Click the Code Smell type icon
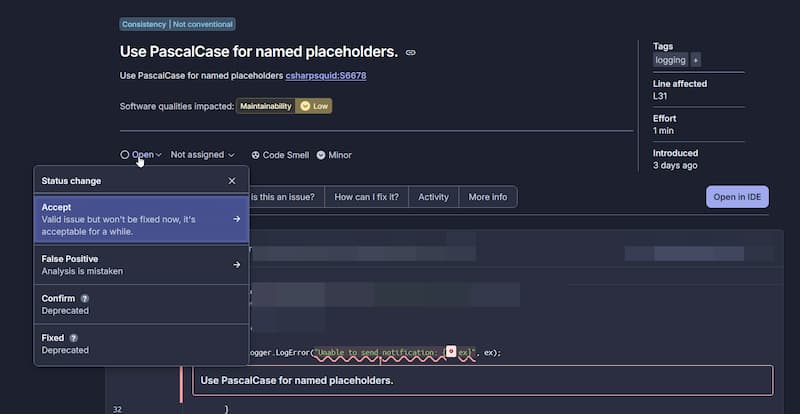 point(255,155)
